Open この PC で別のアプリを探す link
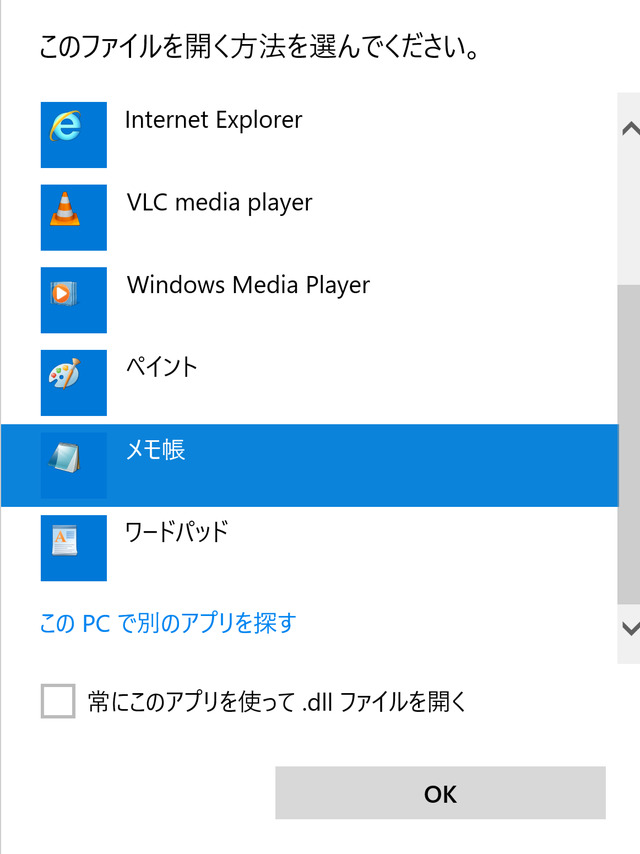Screen dimensions: 640x854 pyautogui.click(x=168, y=623)
